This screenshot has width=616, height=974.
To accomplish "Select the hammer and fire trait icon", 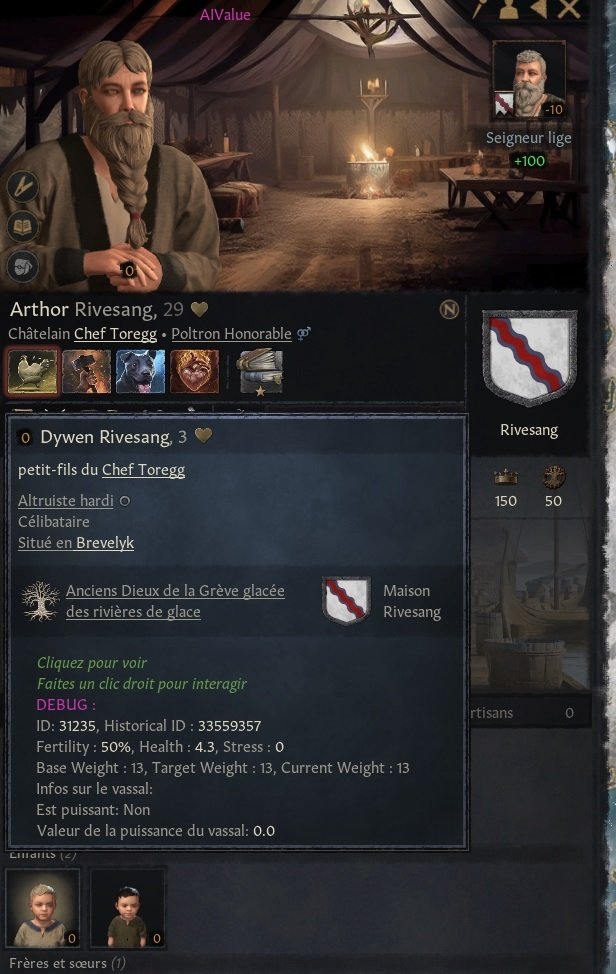I will (x=86, y=371).
